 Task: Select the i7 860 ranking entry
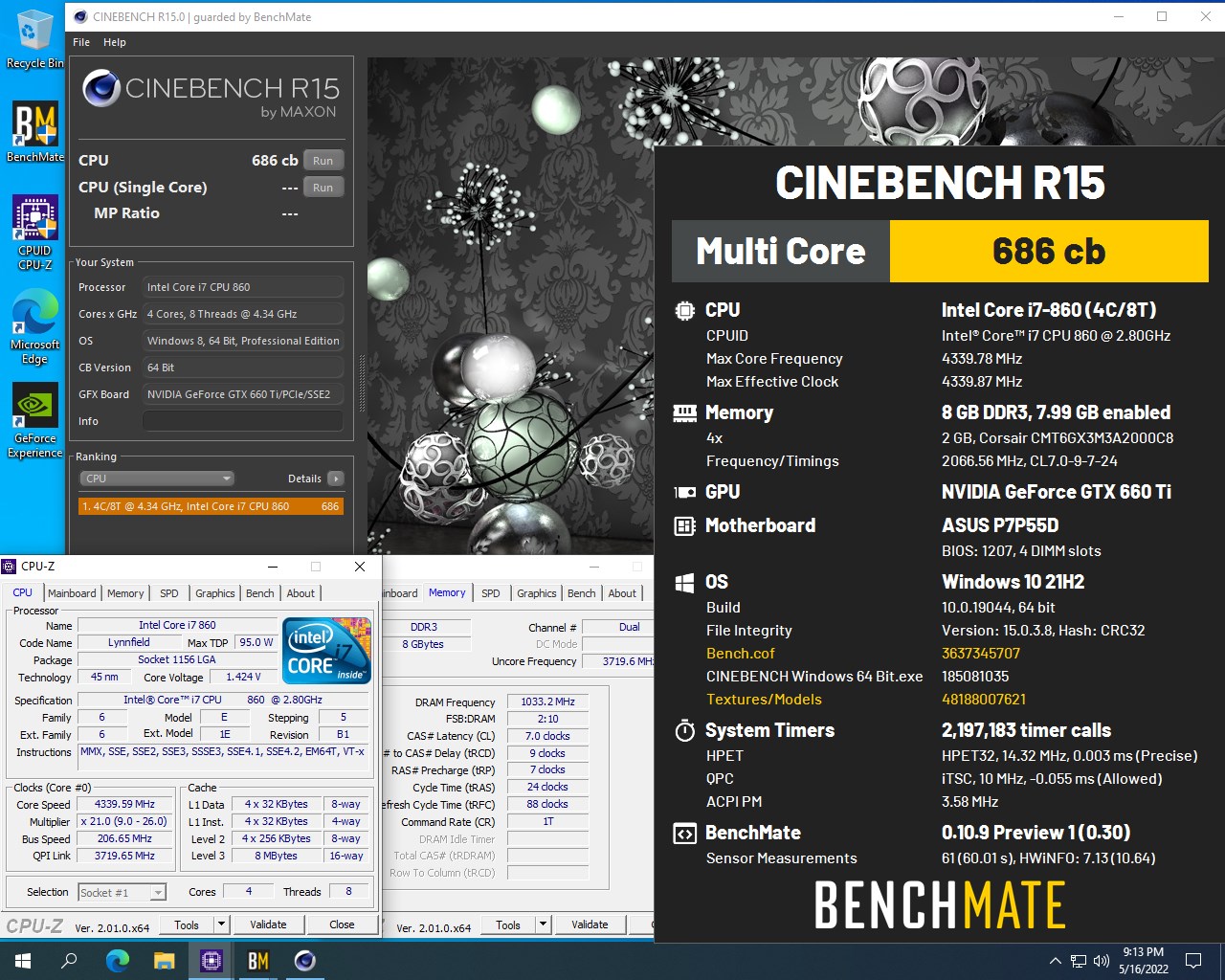pos(211,506)
